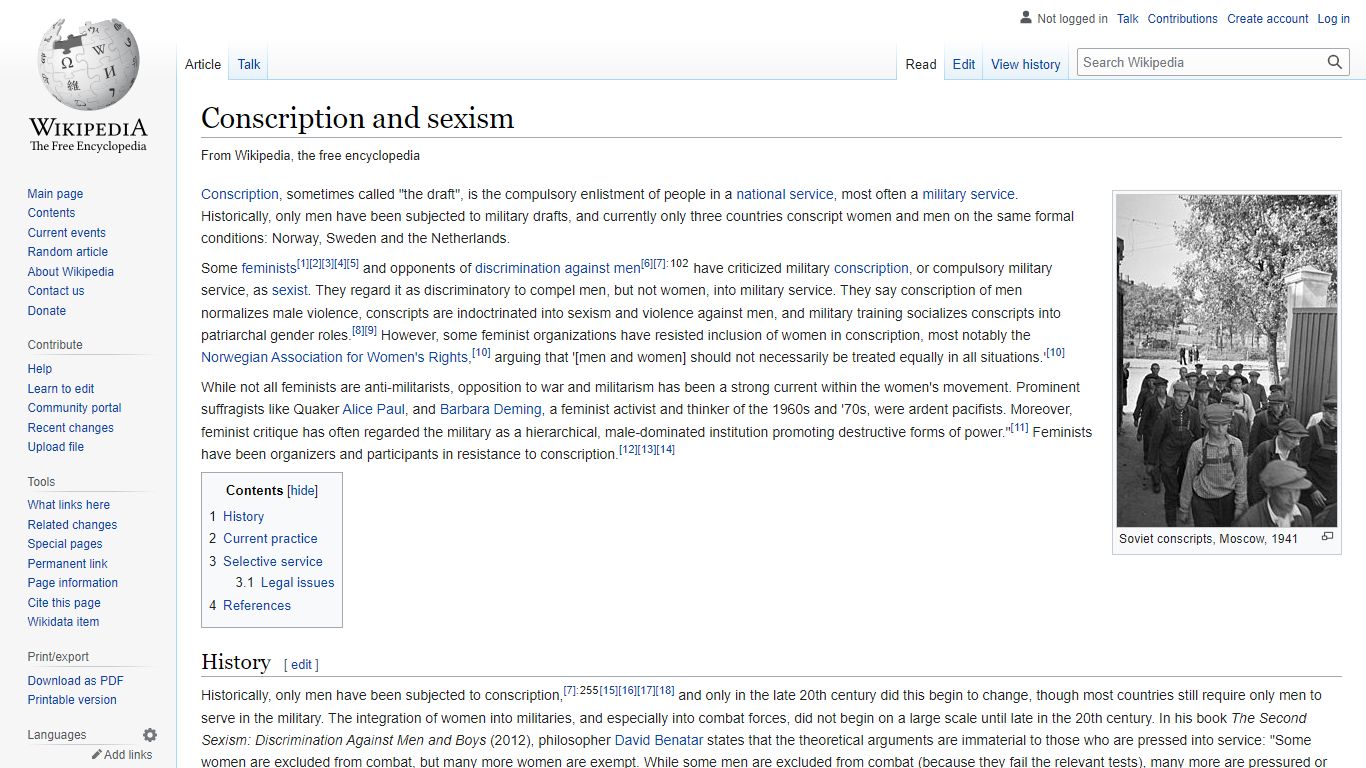Open Page information link
This screenshot has height=768, width=1366.
point(72,583)
